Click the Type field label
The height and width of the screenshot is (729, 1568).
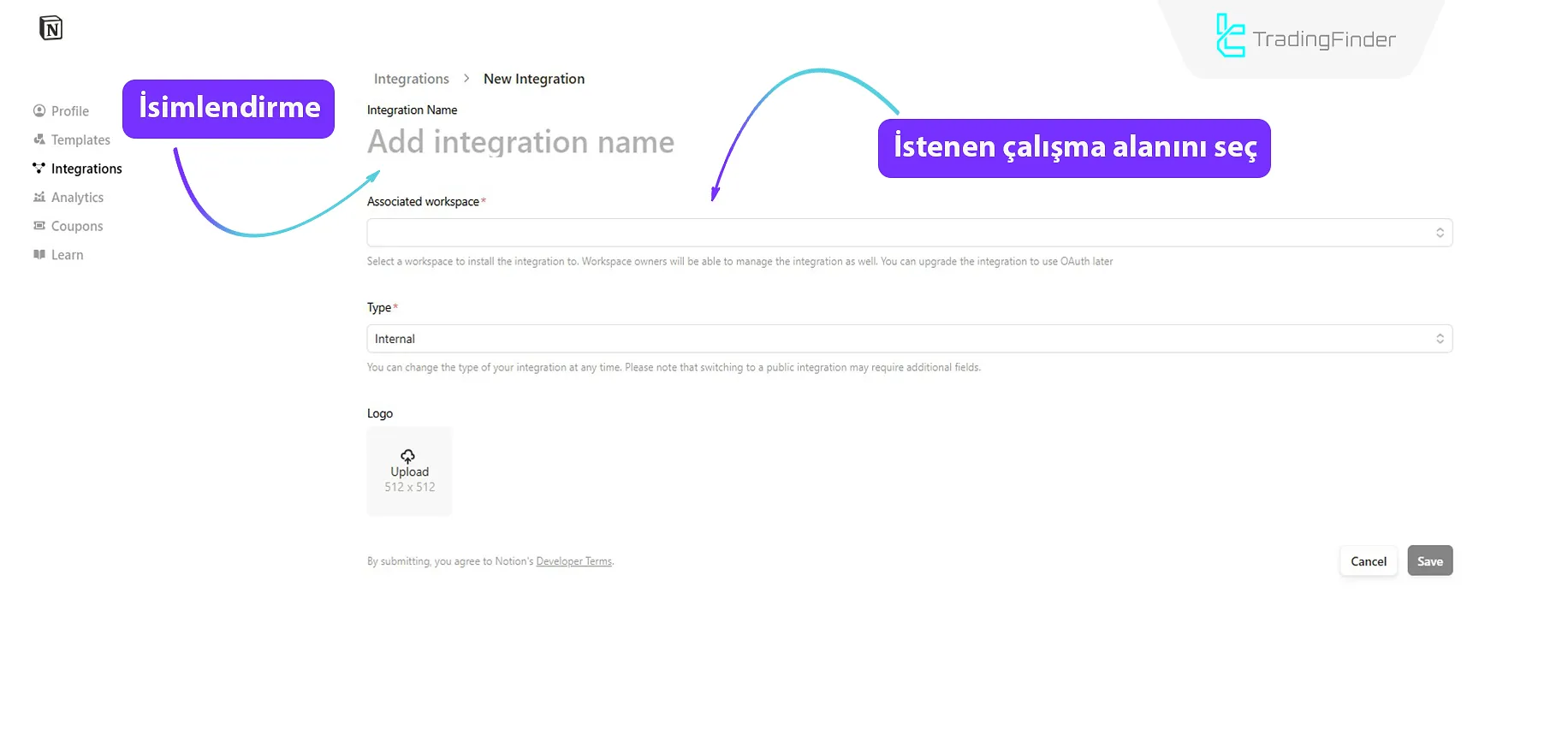(x=379, y=308)
